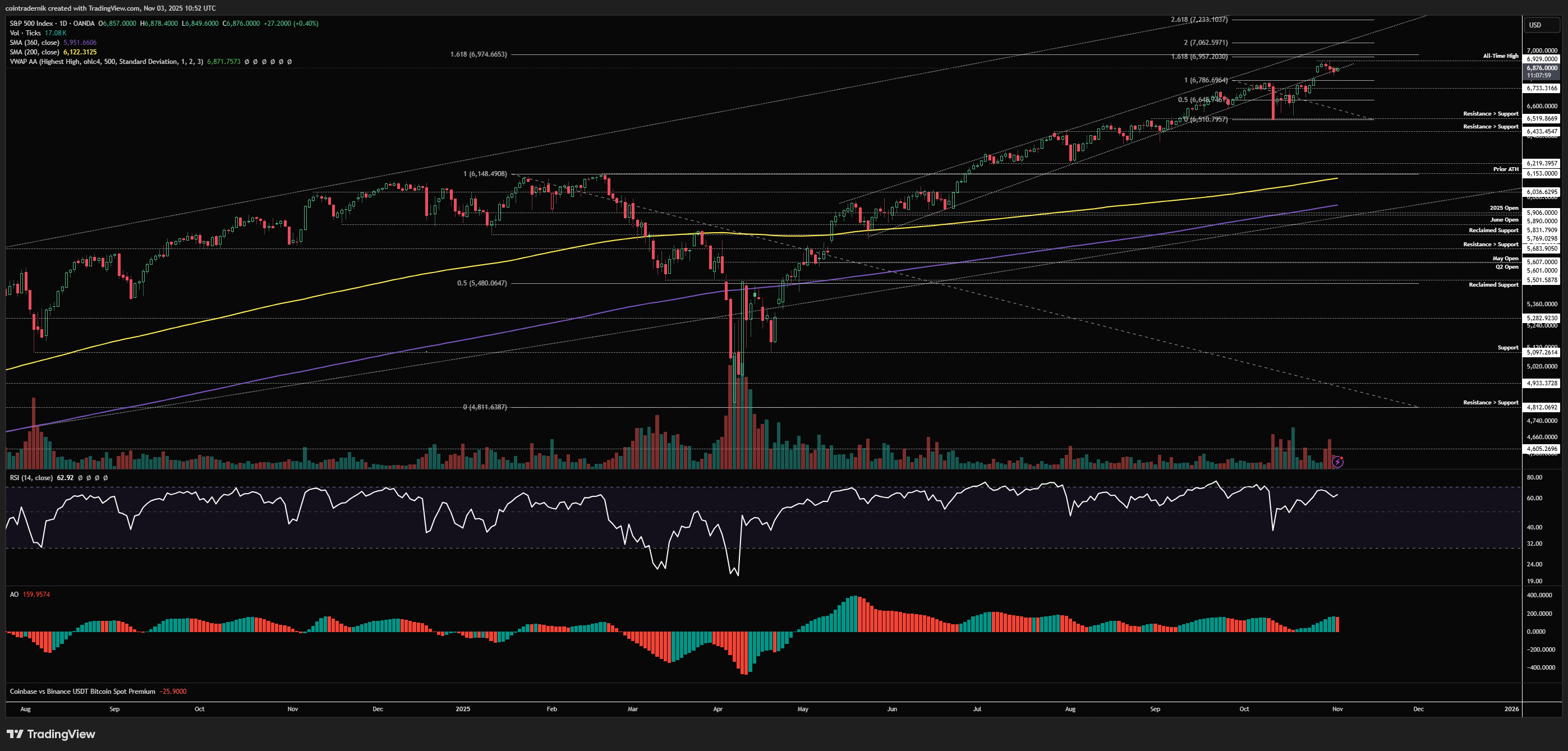Click current price tag 6,876.0000
Screen dimensions: 1568x751
(1542, 68)
